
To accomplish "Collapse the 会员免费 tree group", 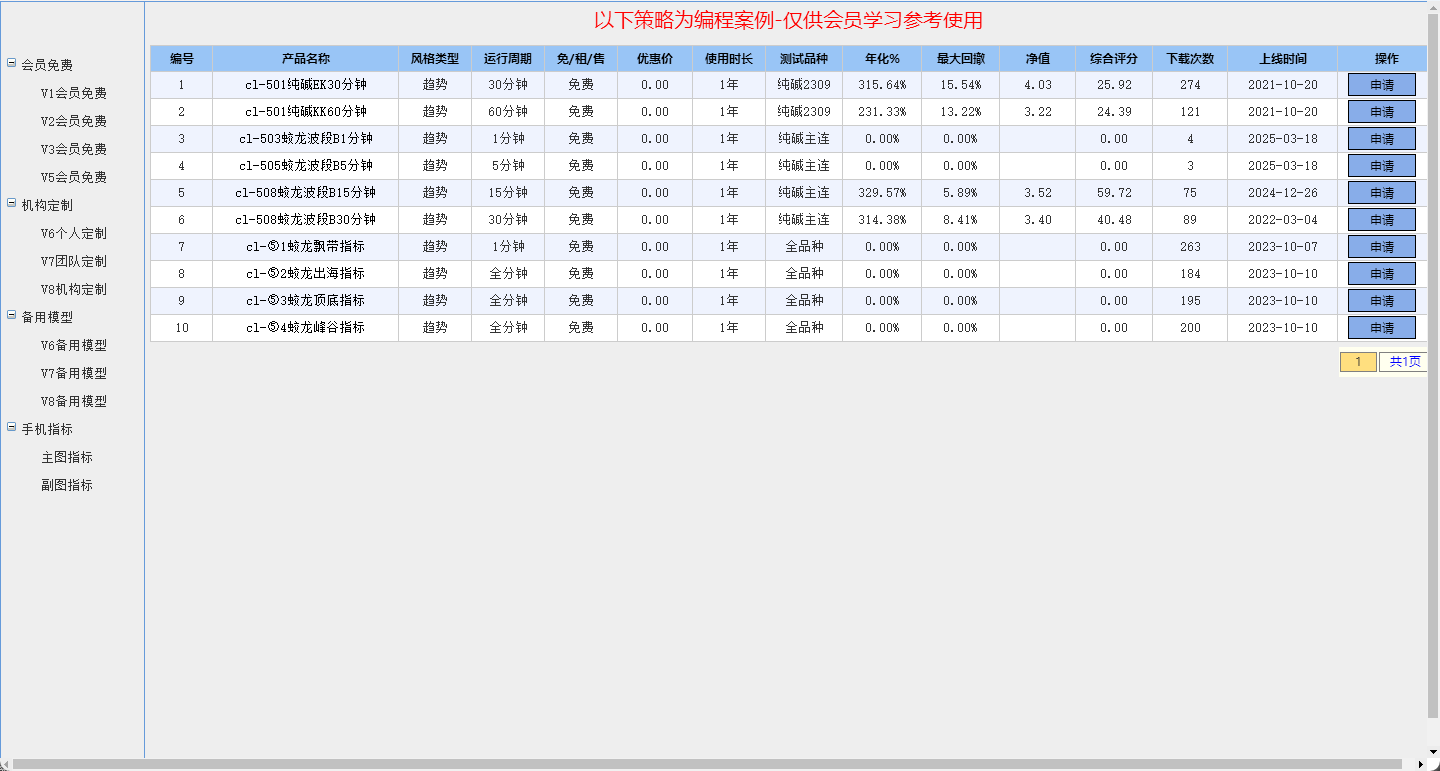I will pos(12,64).
